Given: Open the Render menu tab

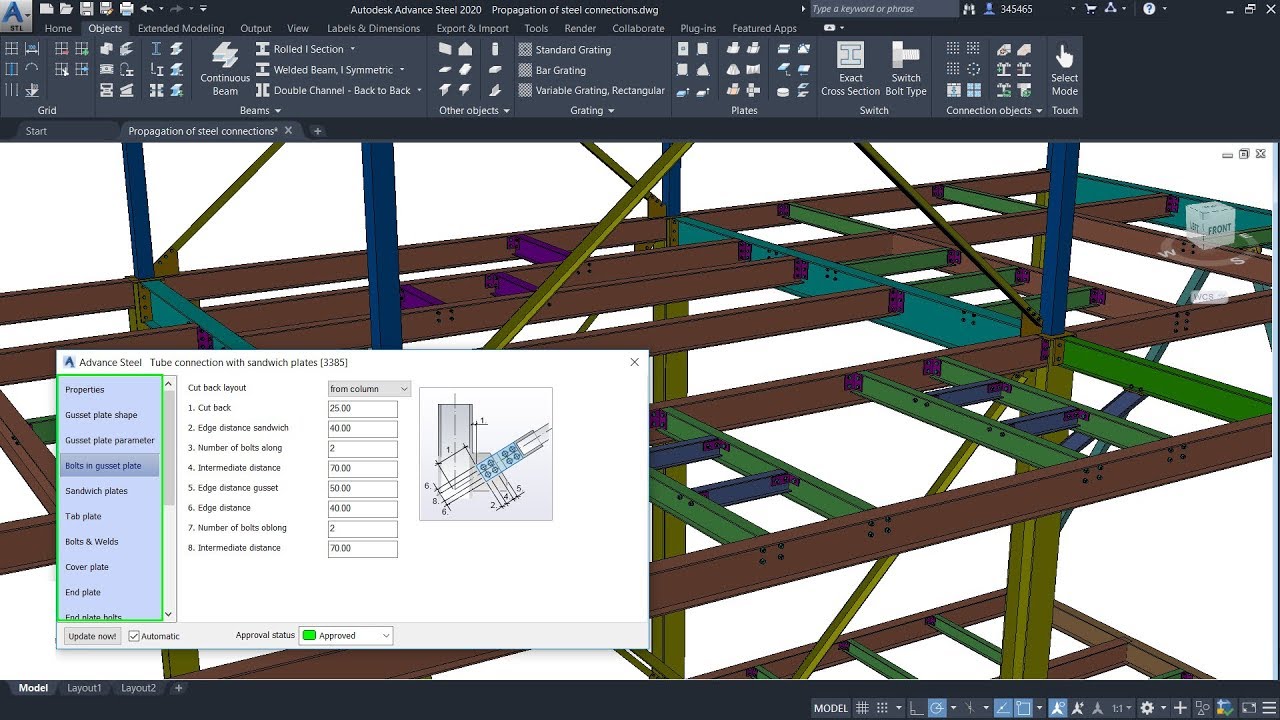Looking at the screenshot, I should click(x=580, y=28).
